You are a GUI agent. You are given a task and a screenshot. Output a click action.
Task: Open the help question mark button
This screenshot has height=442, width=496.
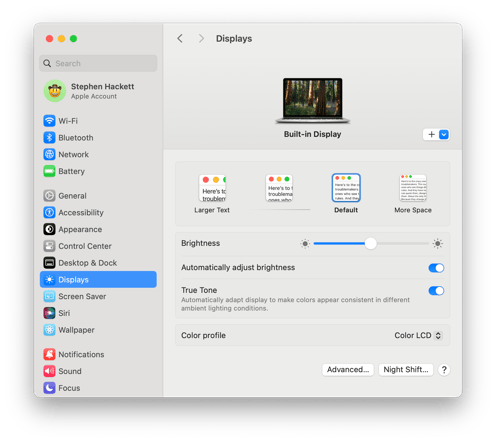444,370
